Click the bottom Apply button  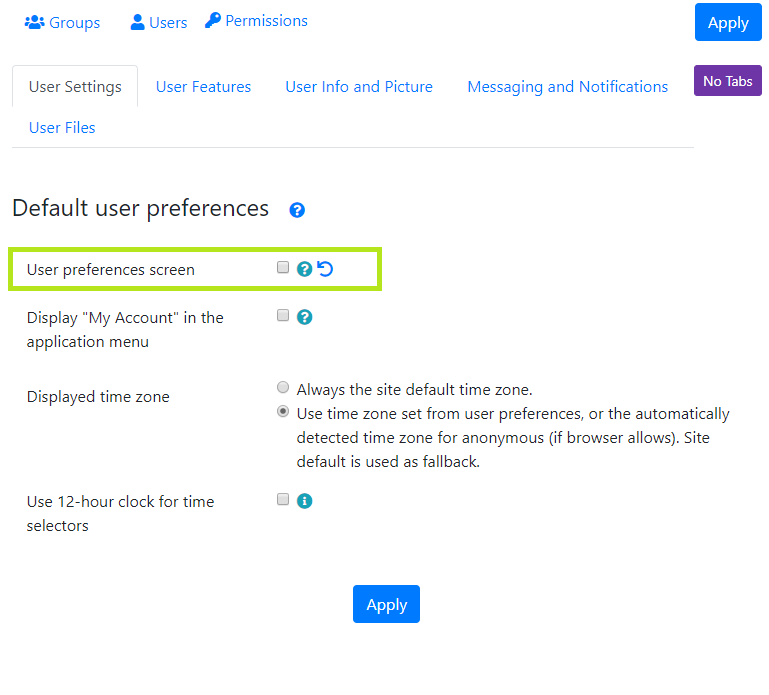pyautogui.click(x=386, y=604)
